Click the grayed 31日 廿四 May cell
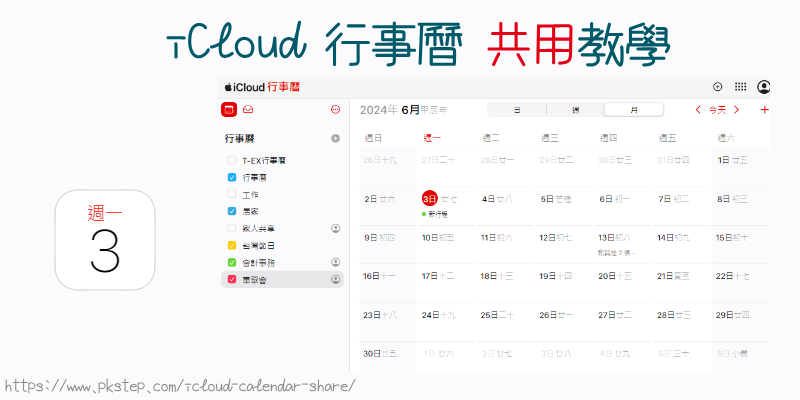The image size is (800, 400). 681,166
